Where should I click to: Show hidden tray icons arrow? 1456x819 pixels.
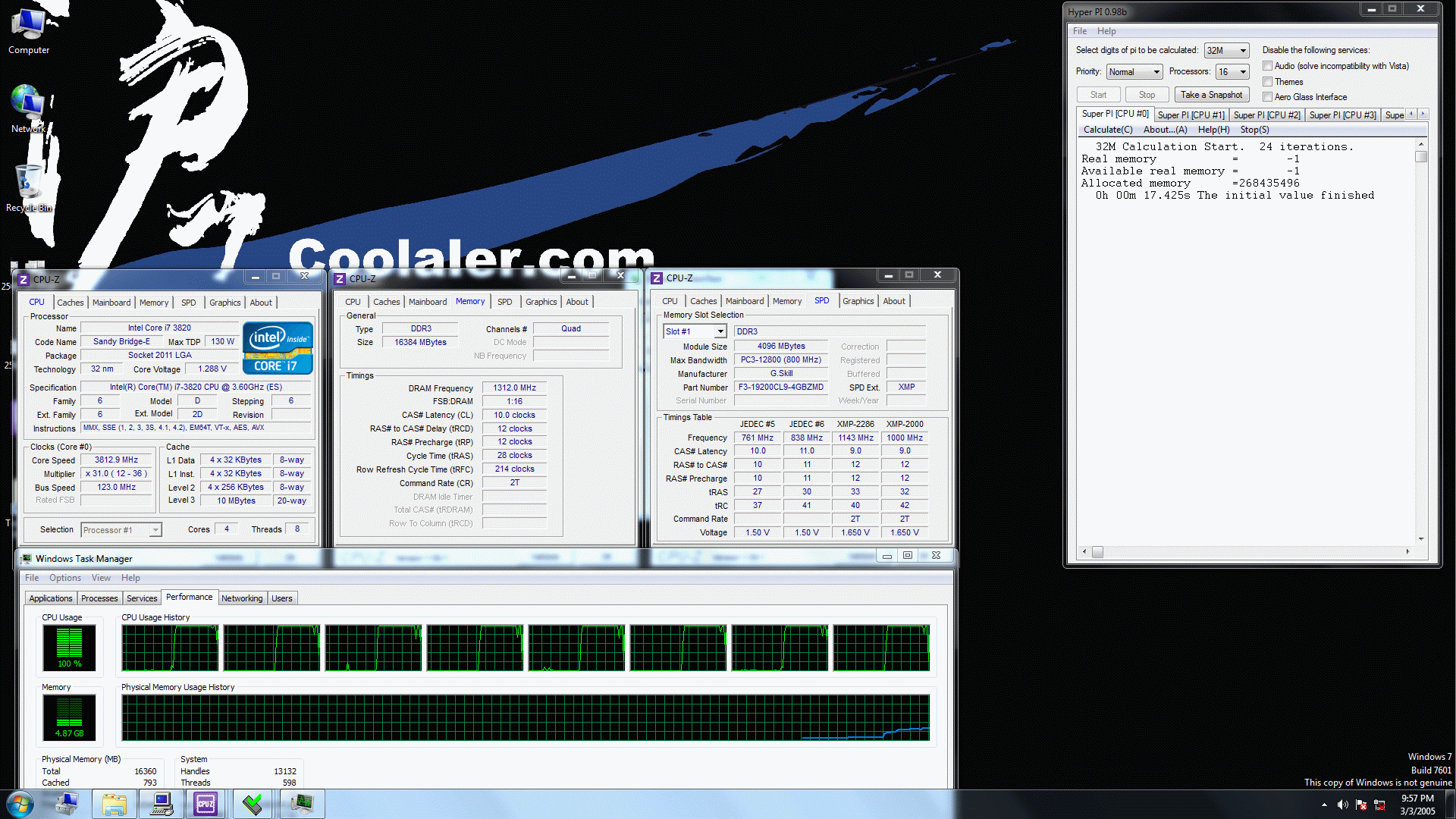click(x=1324, y=805)
